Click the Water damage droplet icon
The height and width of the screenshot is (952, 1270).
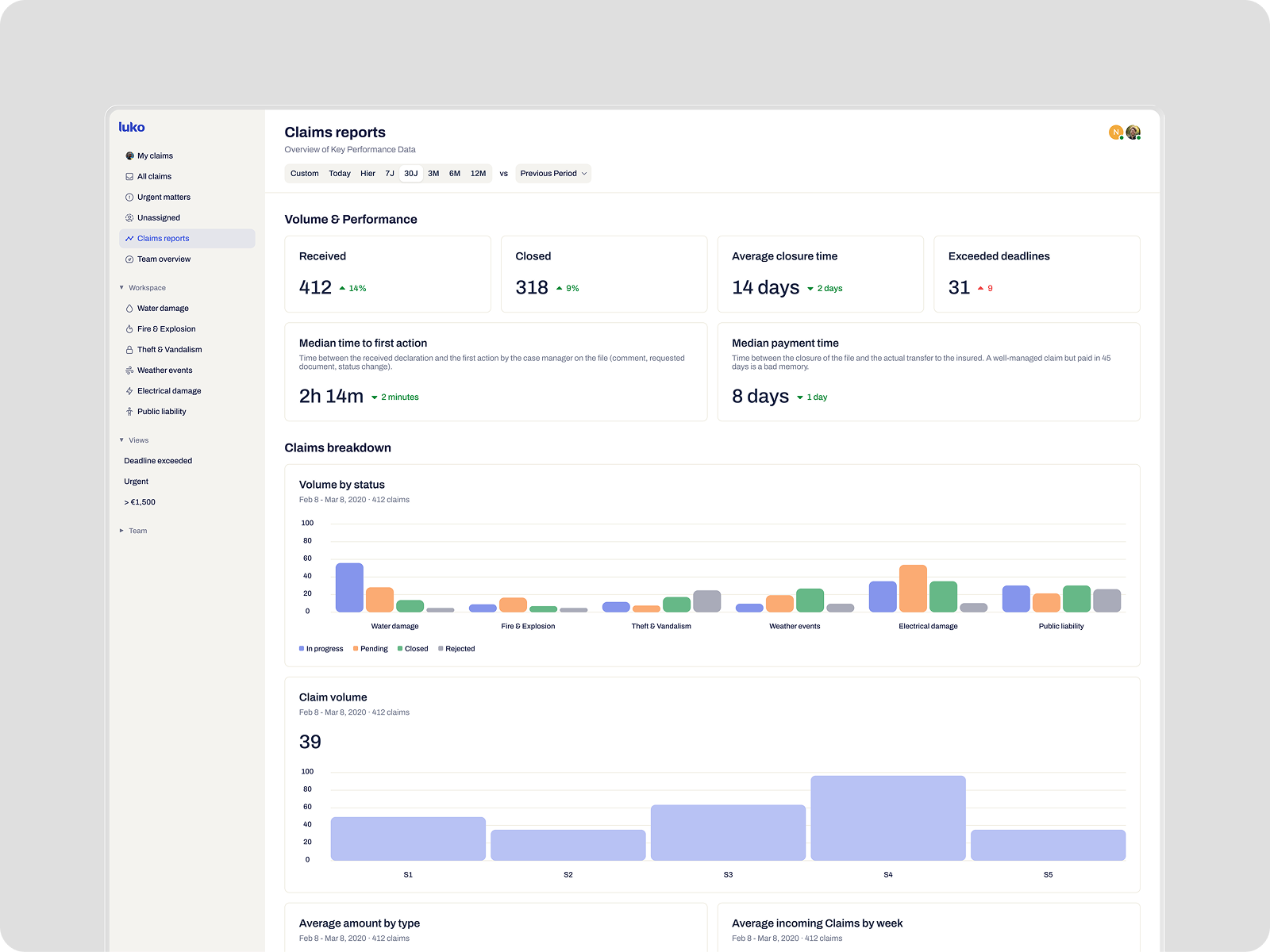tap(129, 309)
